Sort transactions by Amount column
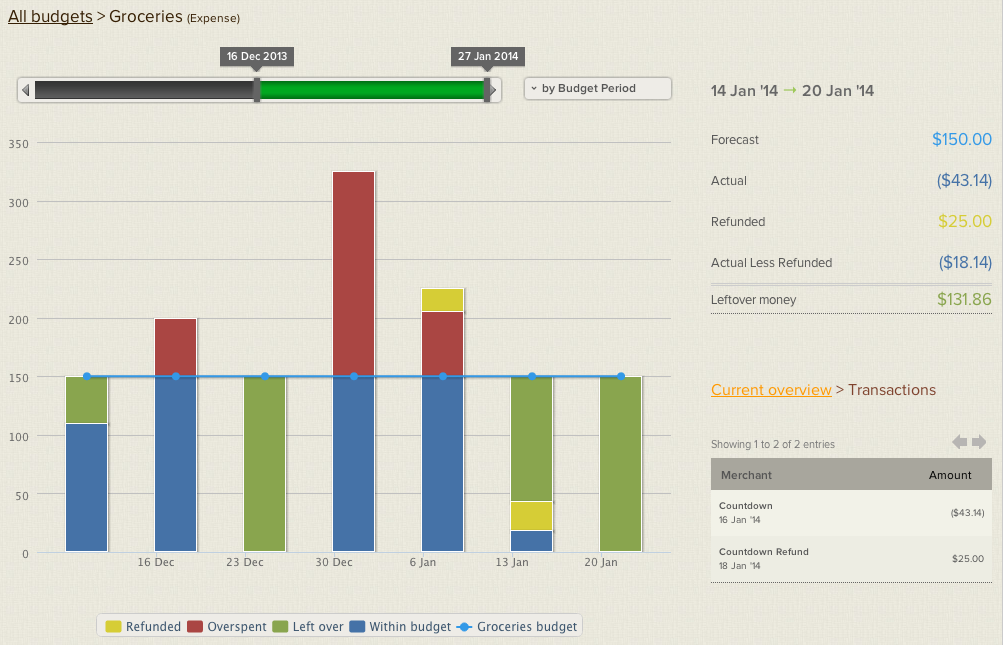This screenshot has height=645, width=1003. click(x=949, y=475)
